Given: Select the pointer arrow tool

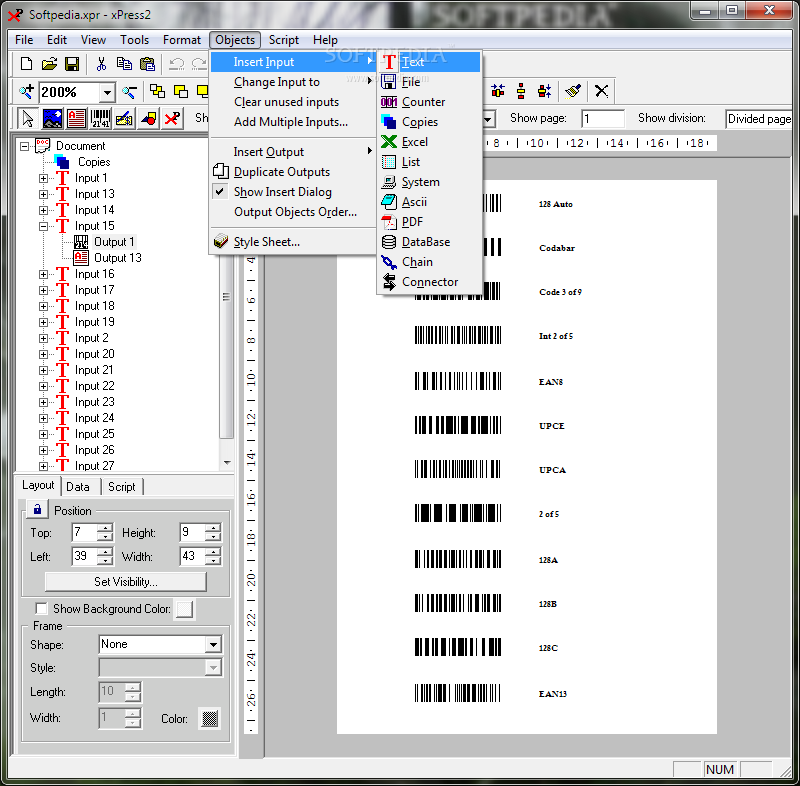Looking at the screenshot, I should coord(28,118).
